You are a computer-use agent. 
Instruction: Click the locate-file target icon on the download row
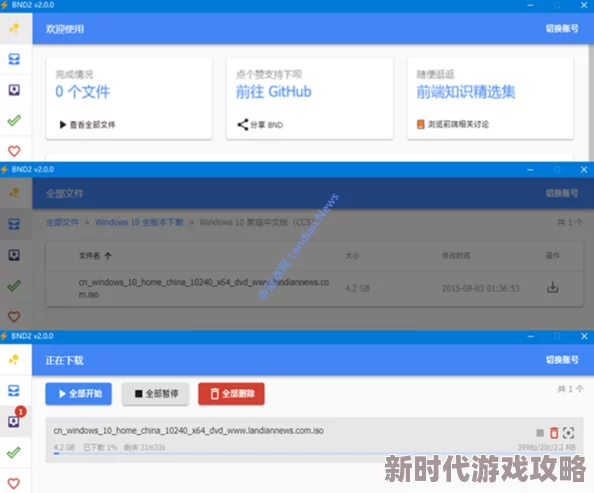tap(568, 432)
